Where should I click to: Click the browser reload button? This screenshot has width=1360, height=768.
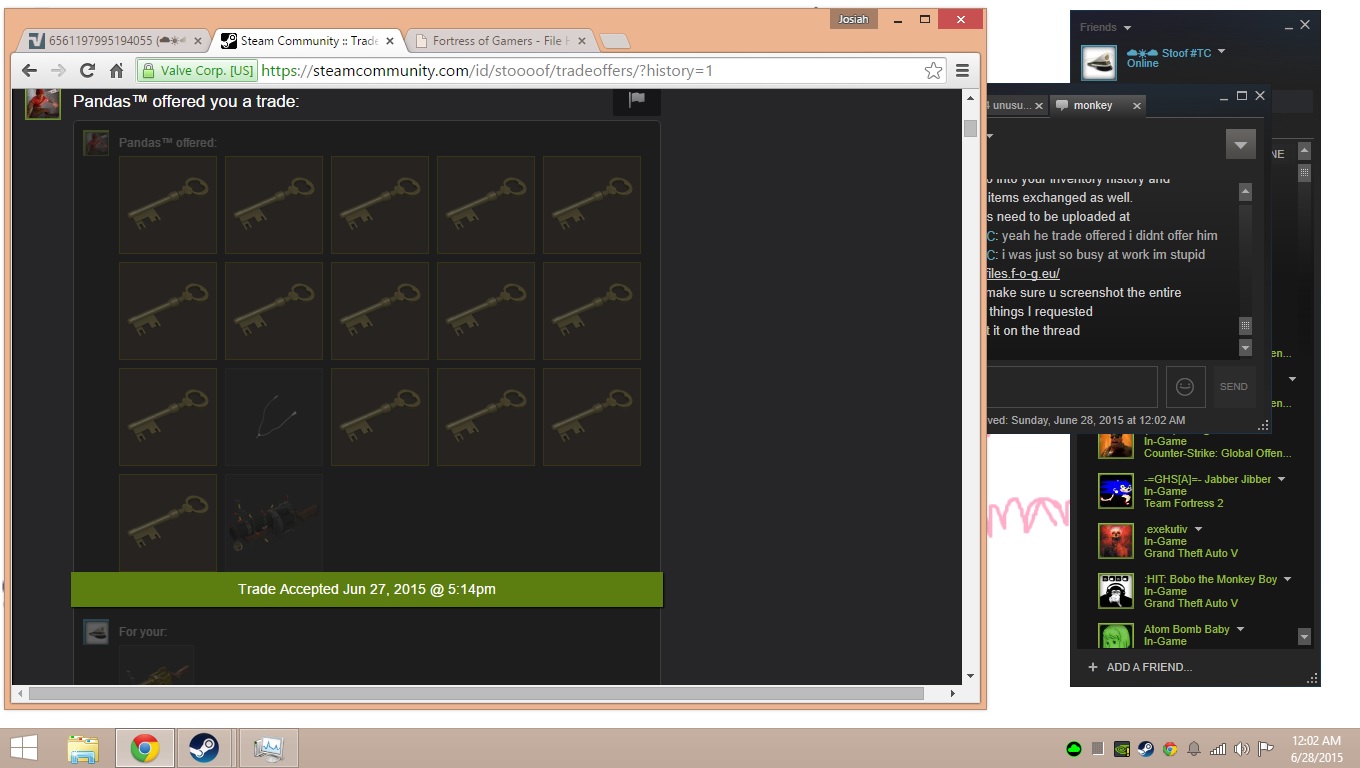87,70
